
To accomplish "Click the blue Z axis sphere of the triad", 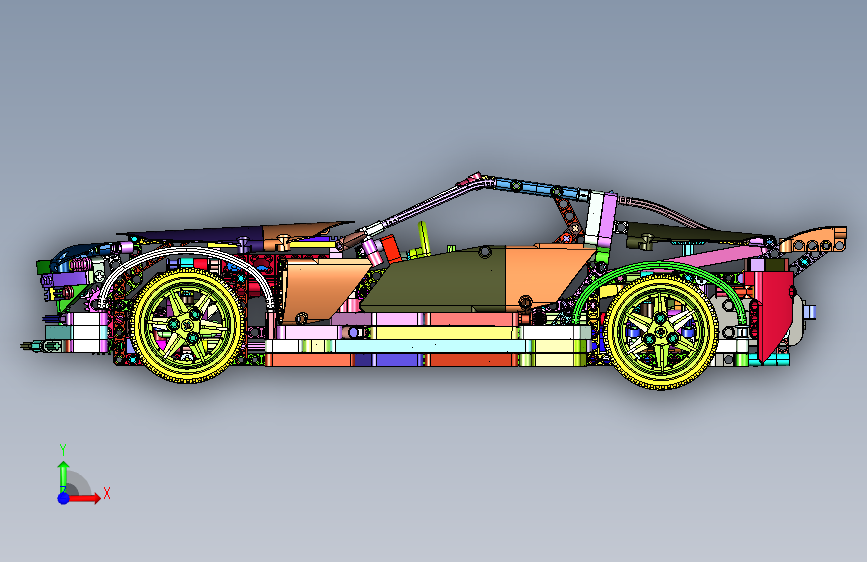I will tap(64, 498).
